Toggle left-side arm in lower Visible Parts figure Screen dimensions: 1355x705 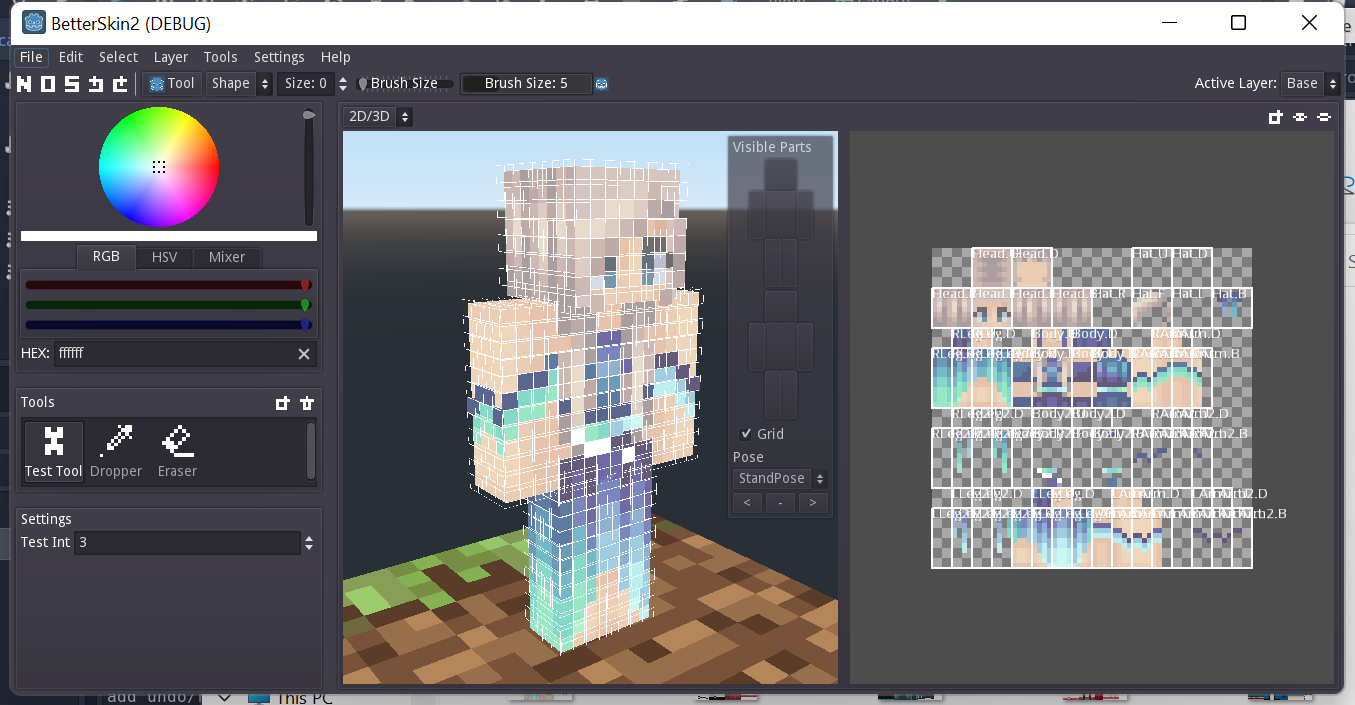756,347
